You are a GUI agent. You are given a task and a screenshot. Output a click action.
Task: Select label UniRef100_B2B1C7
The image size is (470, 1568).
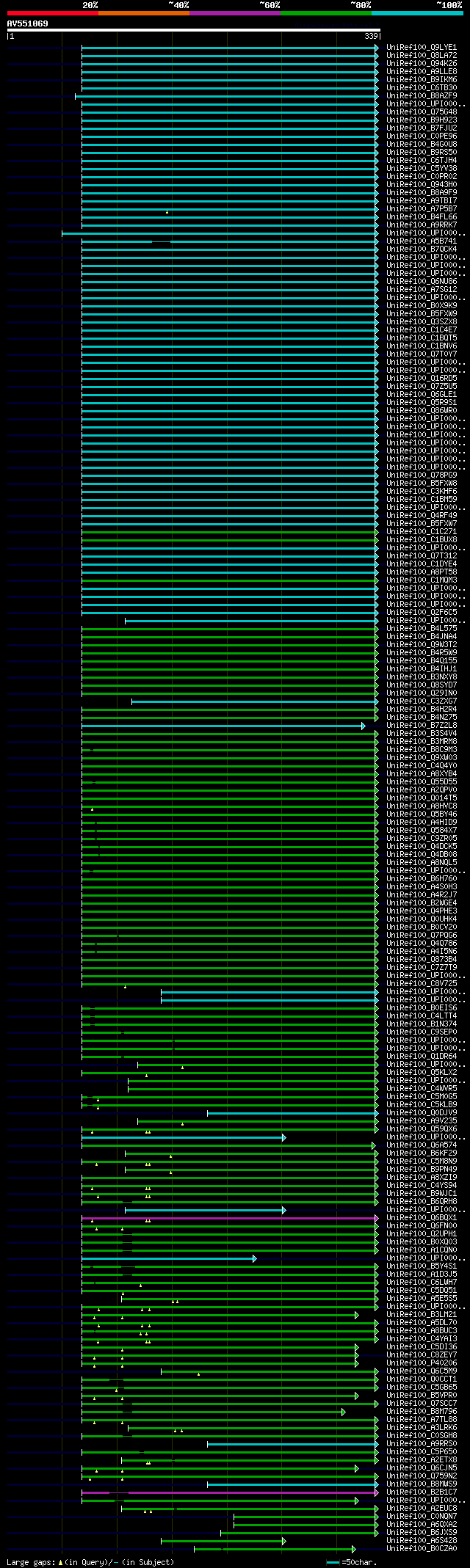coord(422,1492)
